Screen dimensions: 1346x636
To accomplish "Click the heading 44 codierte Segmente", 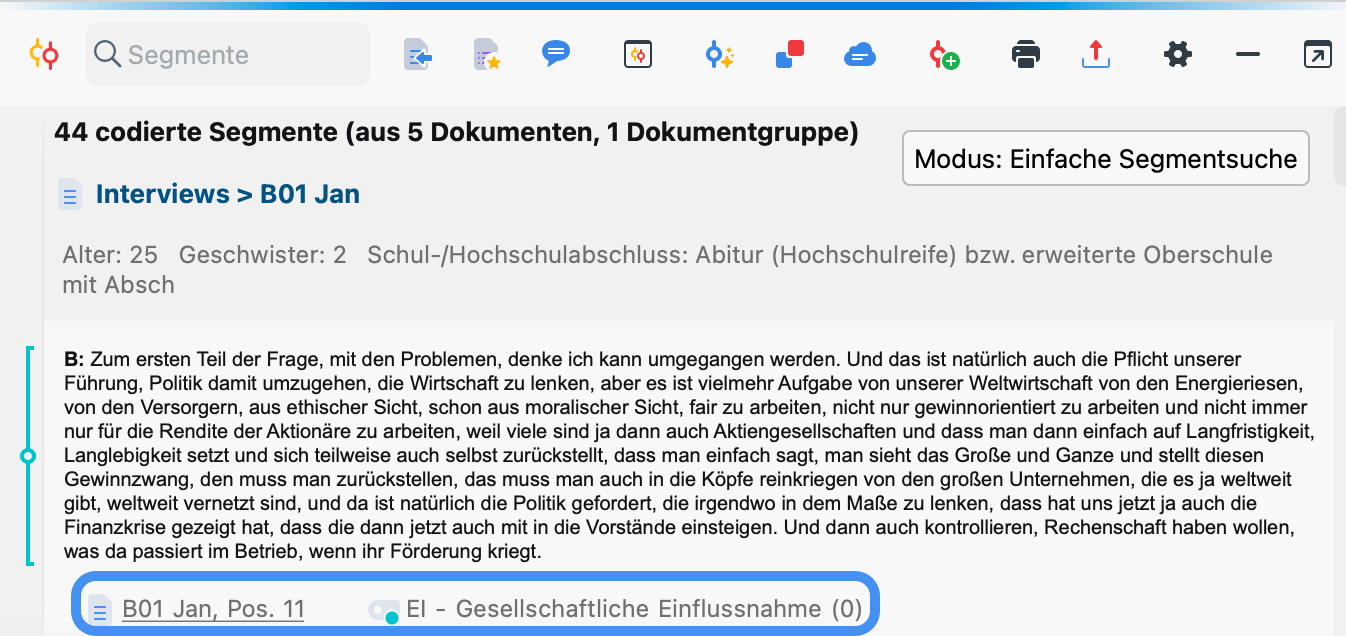I will (x=456, y=132).
